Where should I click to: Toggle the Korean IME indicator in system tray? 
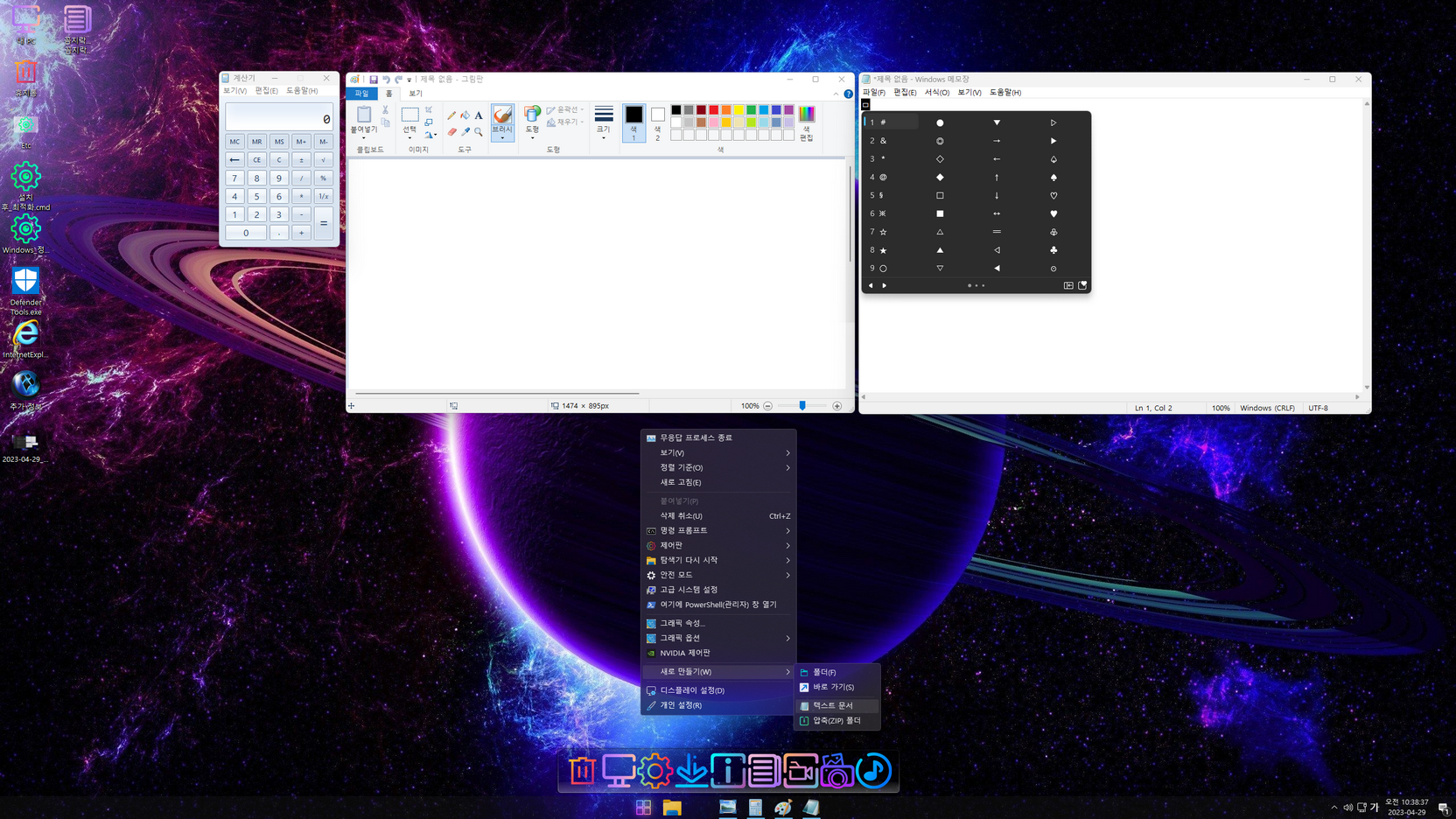pyautogui.click(x=1374, y=808)
